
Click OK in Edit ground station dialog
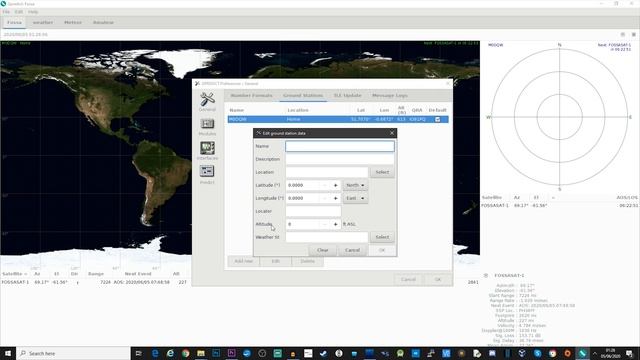coord(382,250)
